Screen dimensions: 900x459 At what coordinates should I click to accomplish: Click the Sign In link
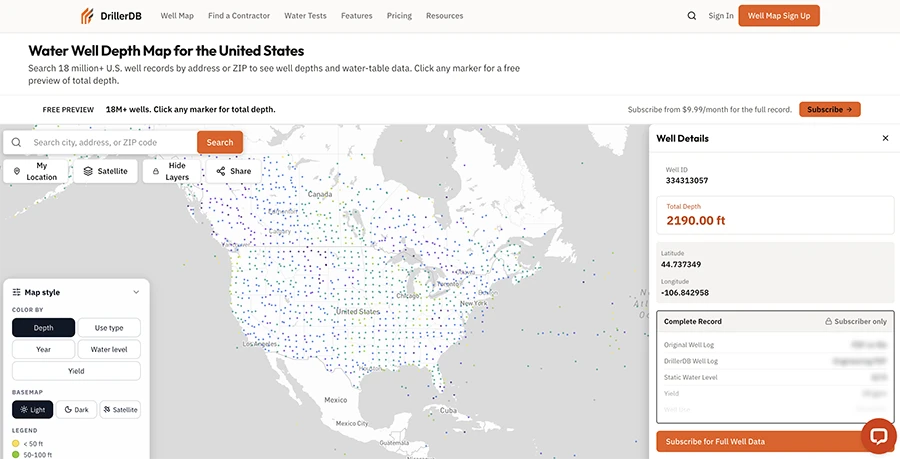click(x=721, y=16)
